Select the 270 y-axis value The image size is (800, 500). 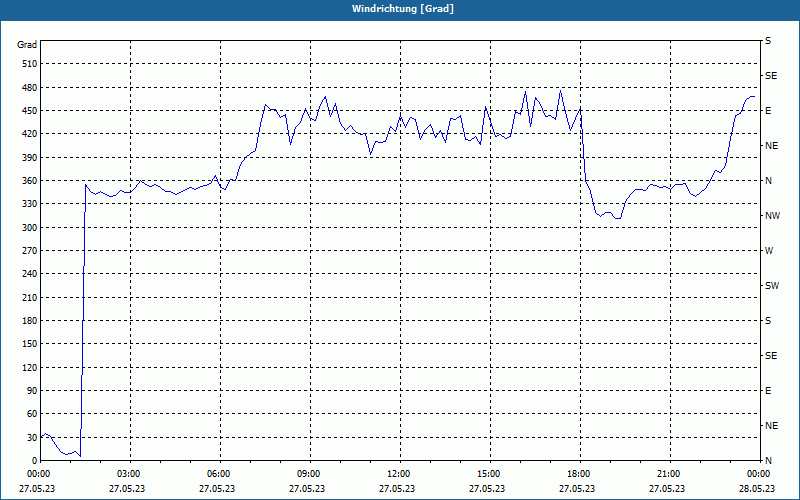click(29, 251)
